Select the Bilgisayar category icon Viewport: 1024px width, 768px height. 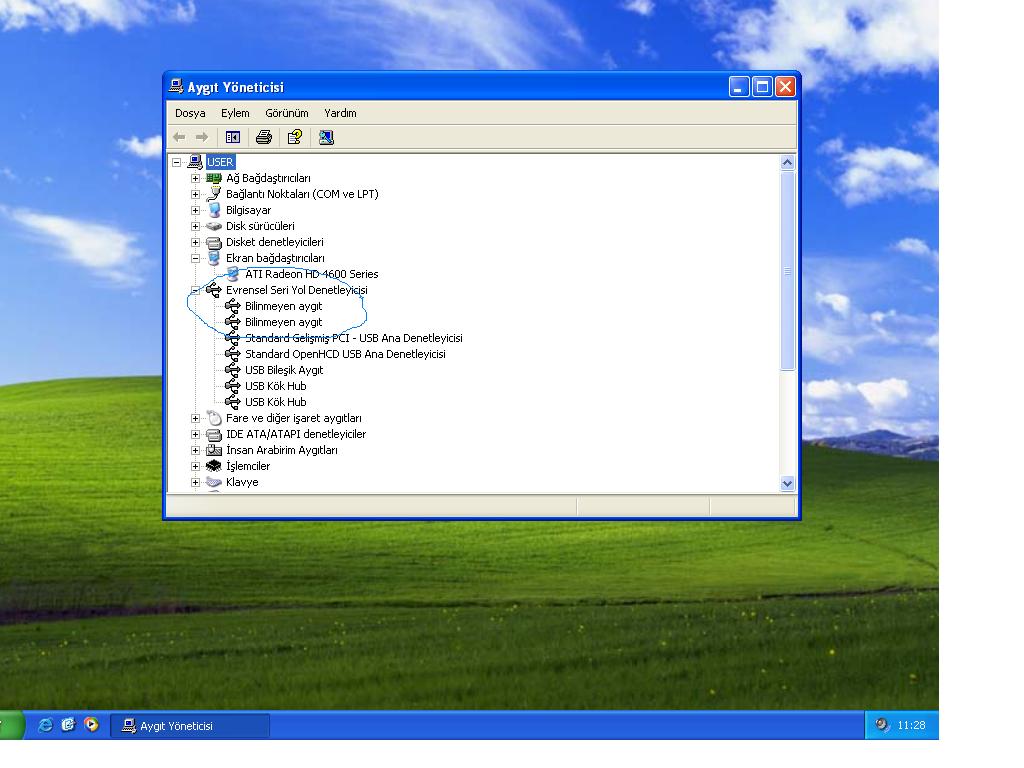(x=214, y=210)
